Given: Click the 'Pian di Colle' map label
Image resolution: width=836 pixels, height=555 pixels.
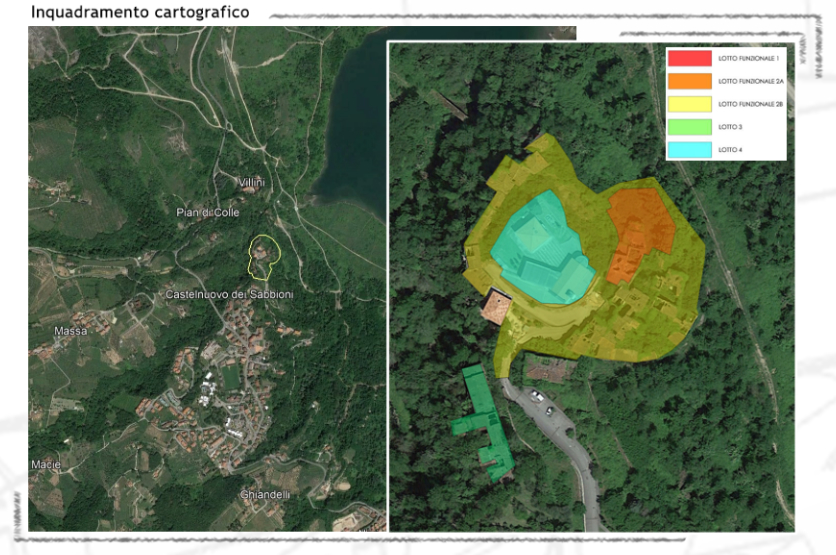Looking at the screenshot, I should click(208, 212).
